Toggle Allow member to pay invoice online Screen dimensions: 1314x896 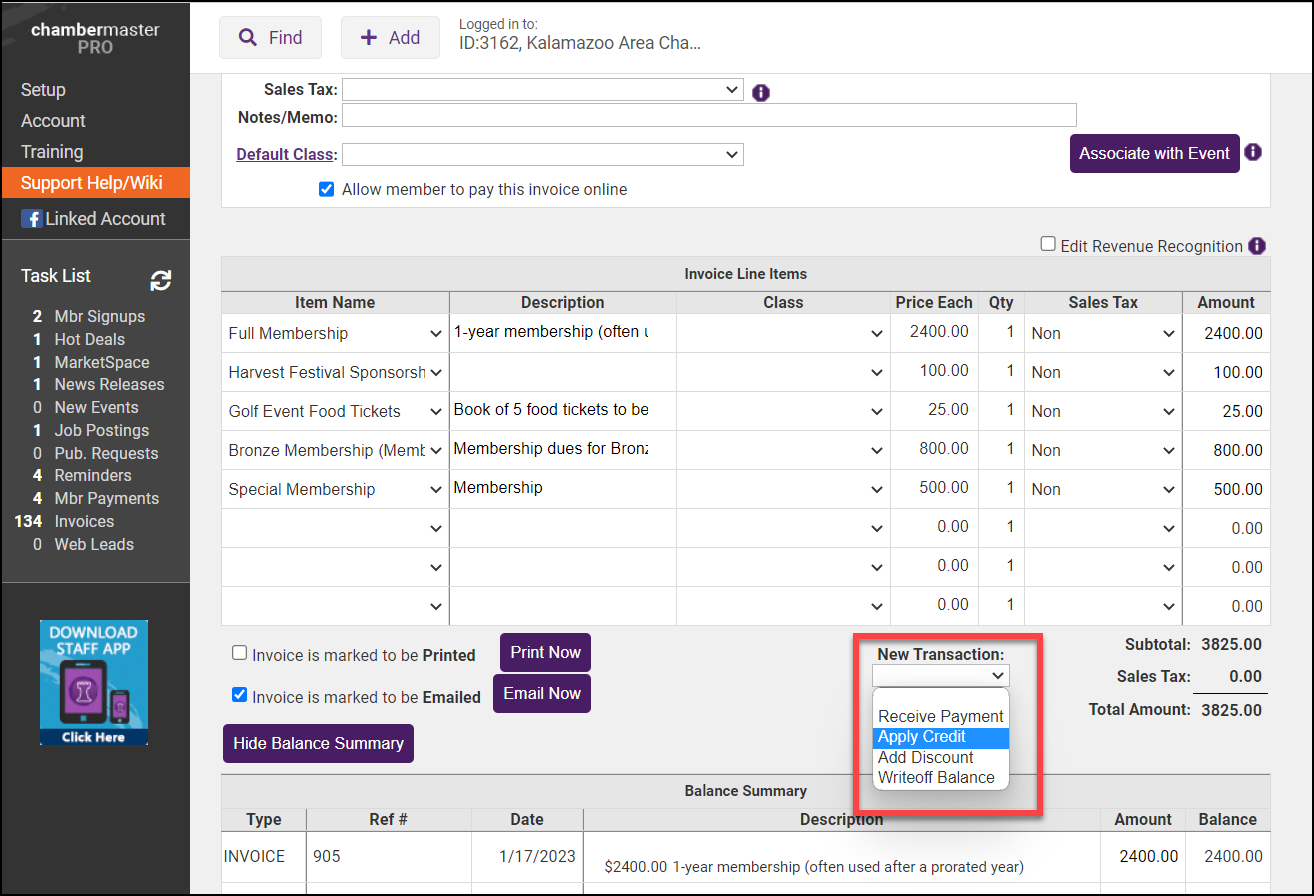[326, 189]
